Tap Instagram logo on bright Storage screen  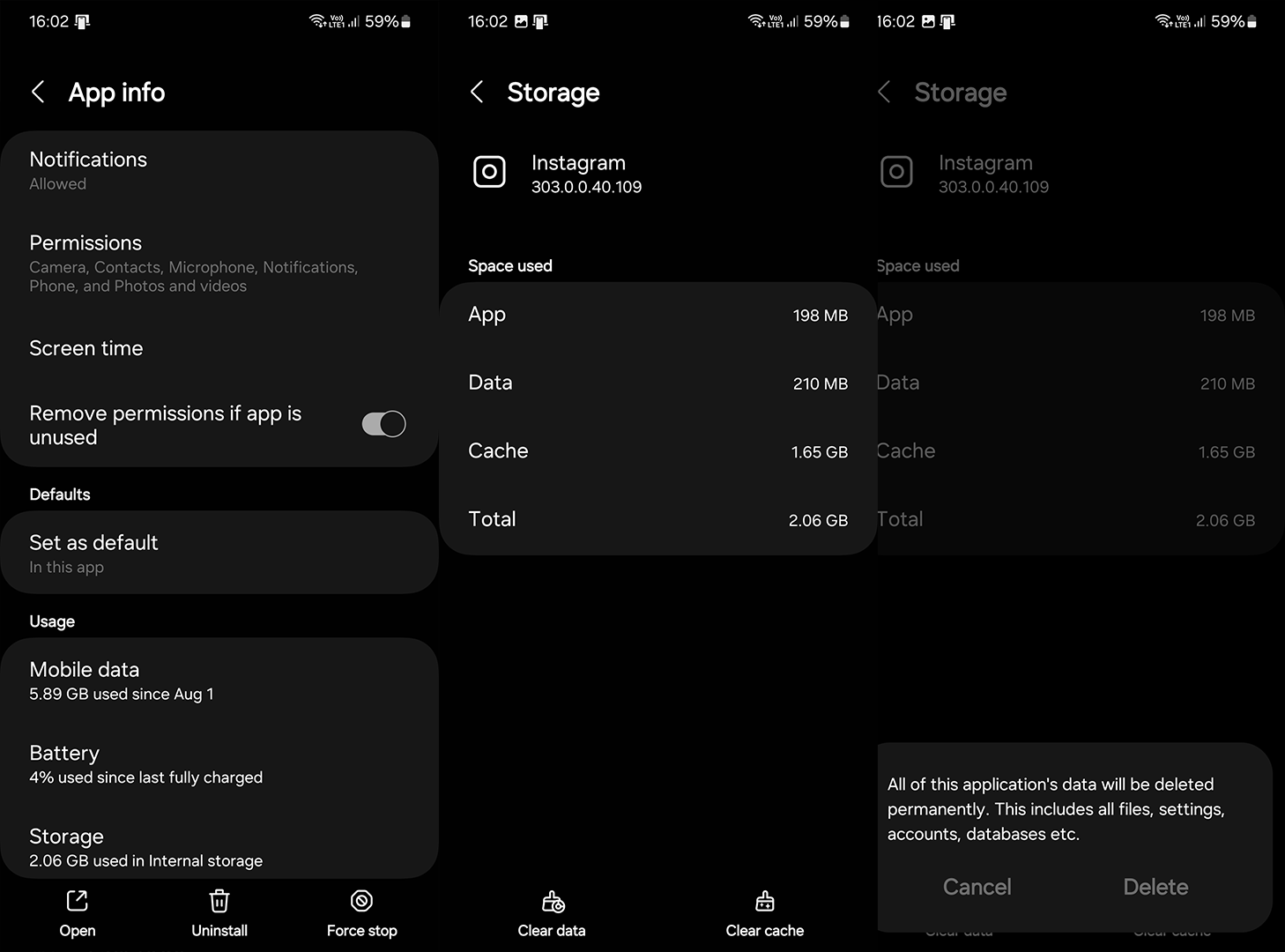coord(489,172)
